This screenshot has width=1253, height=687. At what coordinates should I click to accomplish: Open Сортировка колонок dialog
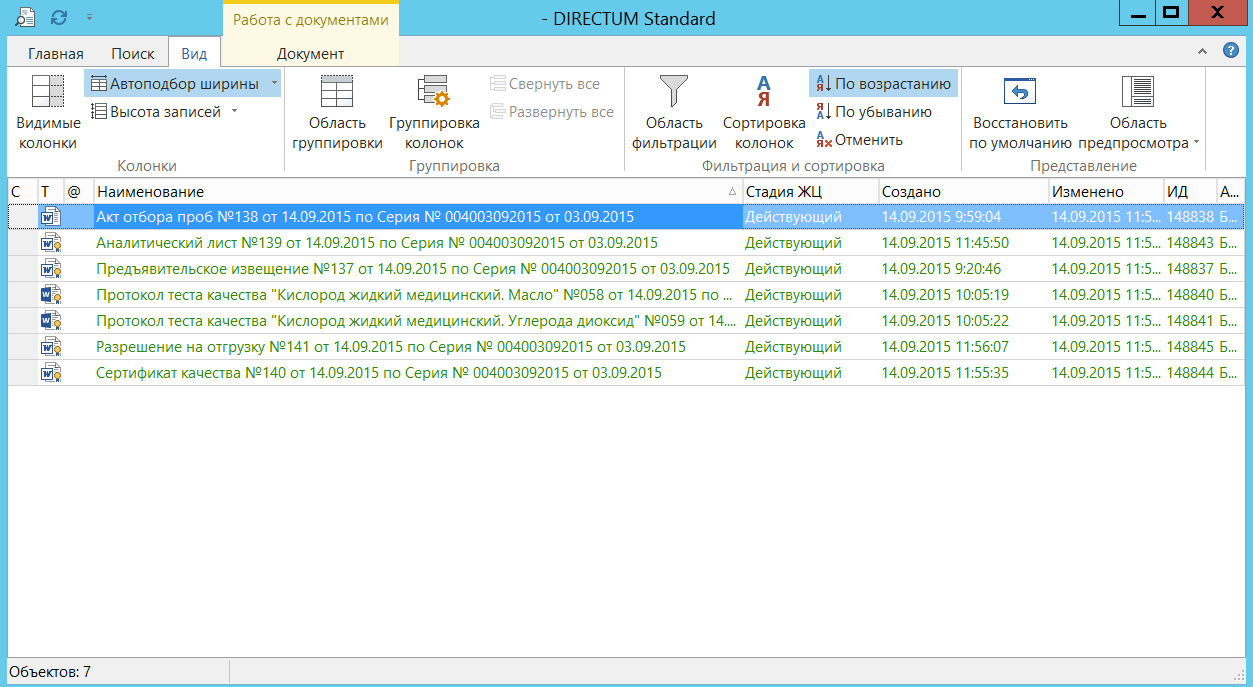tap(764, 112)
